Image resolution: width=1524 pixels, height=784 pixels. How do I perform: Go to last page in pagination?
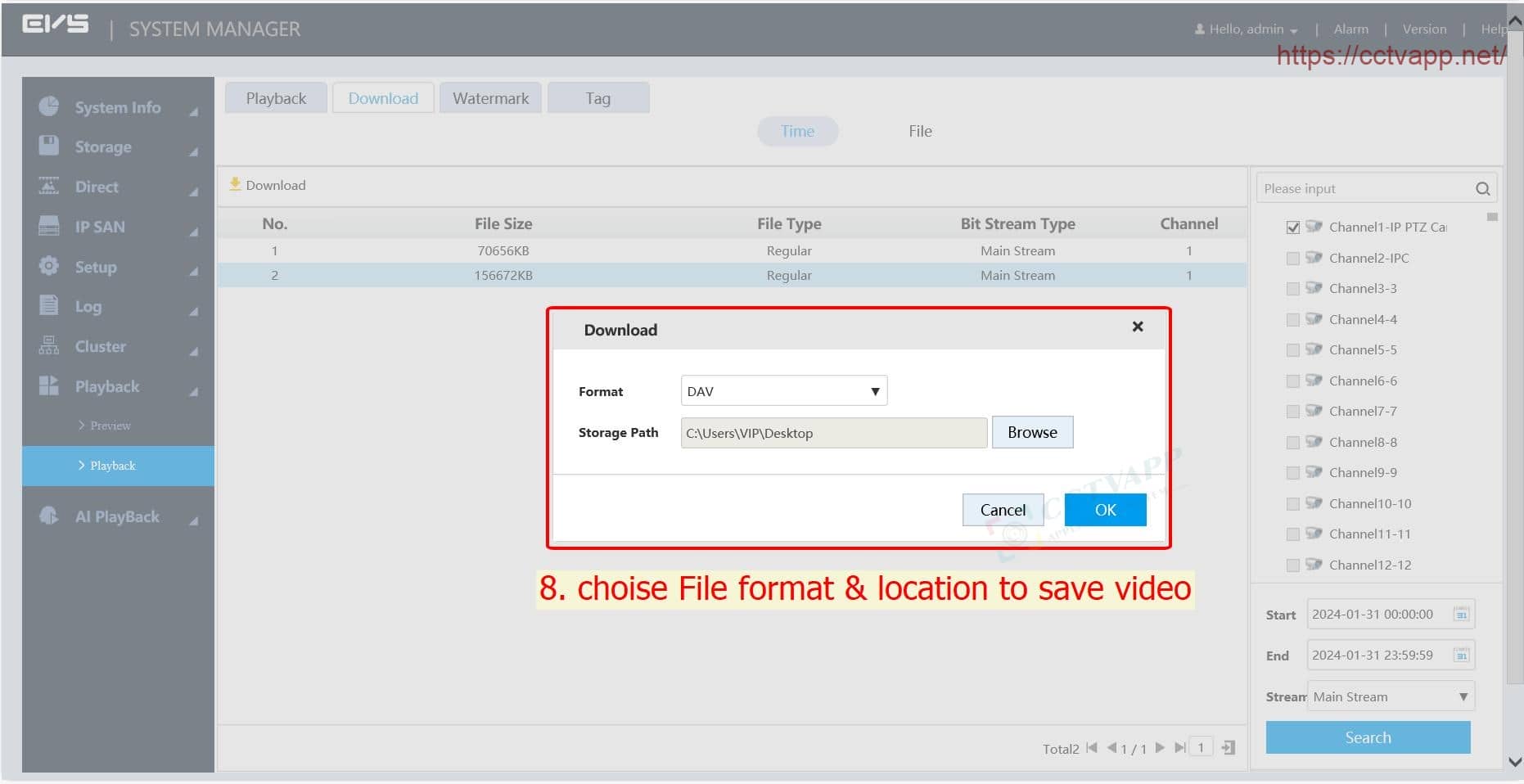(x=1179, y=748)
